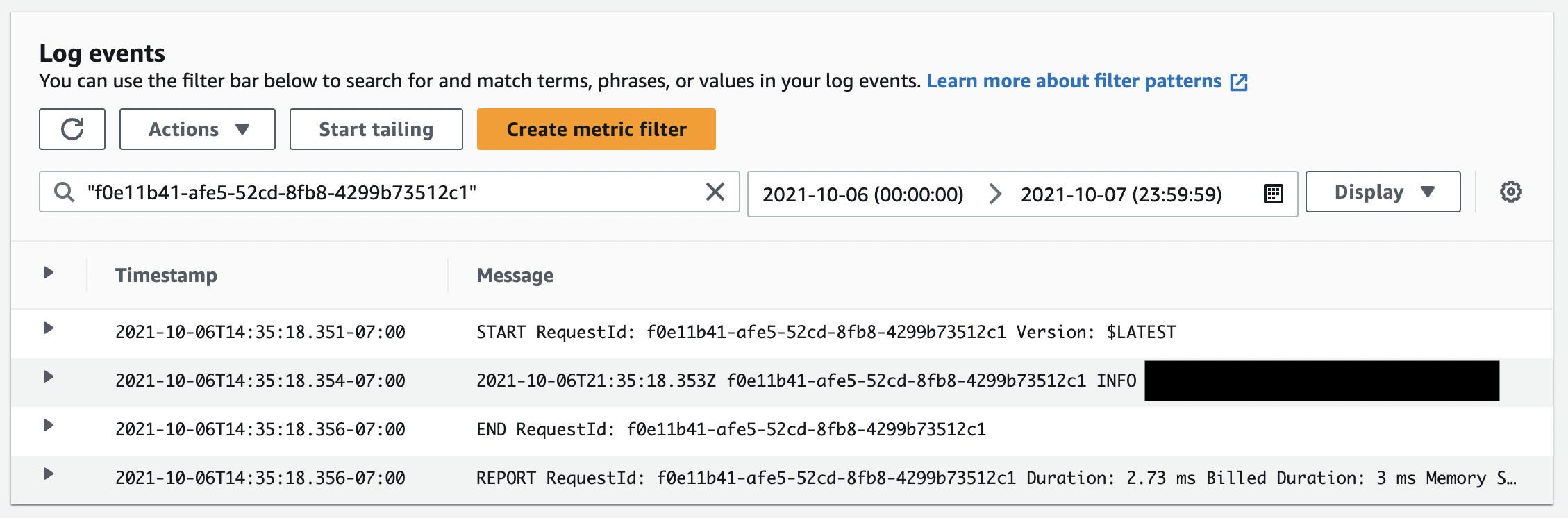Expand the END RequestId log row
Viewport: 1568px width, 518px height.
pyautogui.click(x=48, y=425)
